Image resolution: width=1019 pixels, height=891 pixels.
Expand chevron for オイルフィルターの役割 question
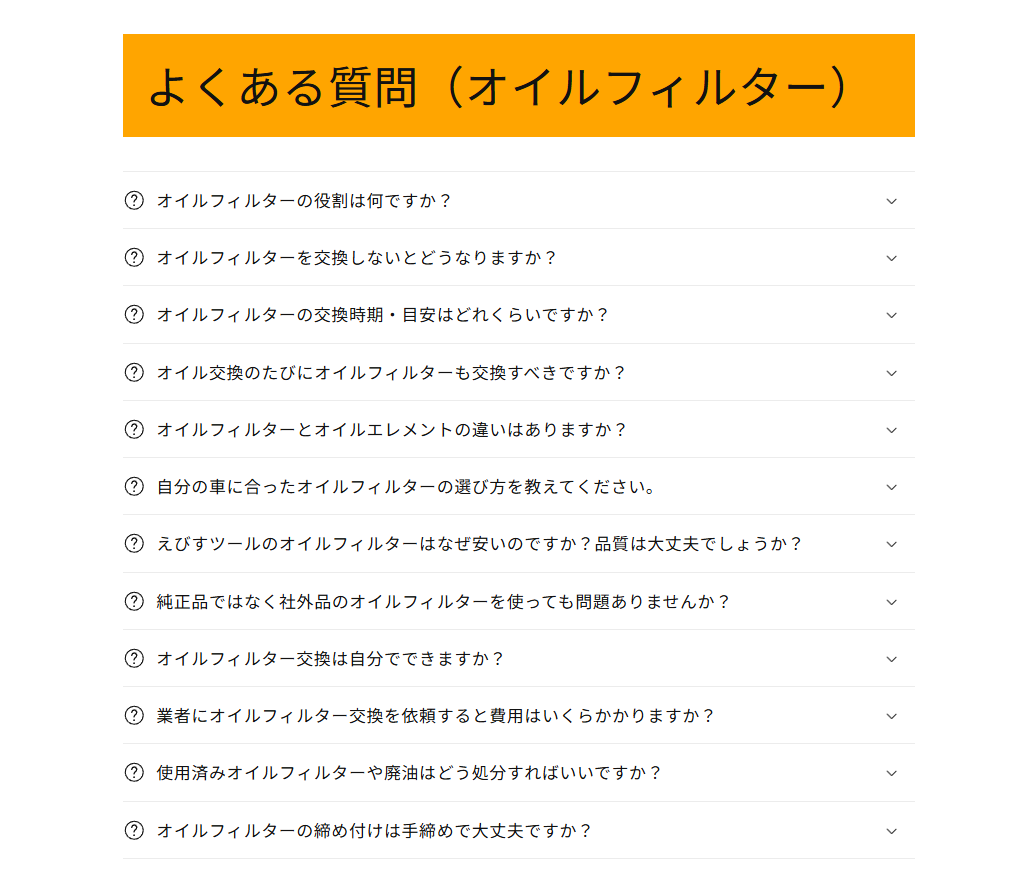[x=892, y=201]
